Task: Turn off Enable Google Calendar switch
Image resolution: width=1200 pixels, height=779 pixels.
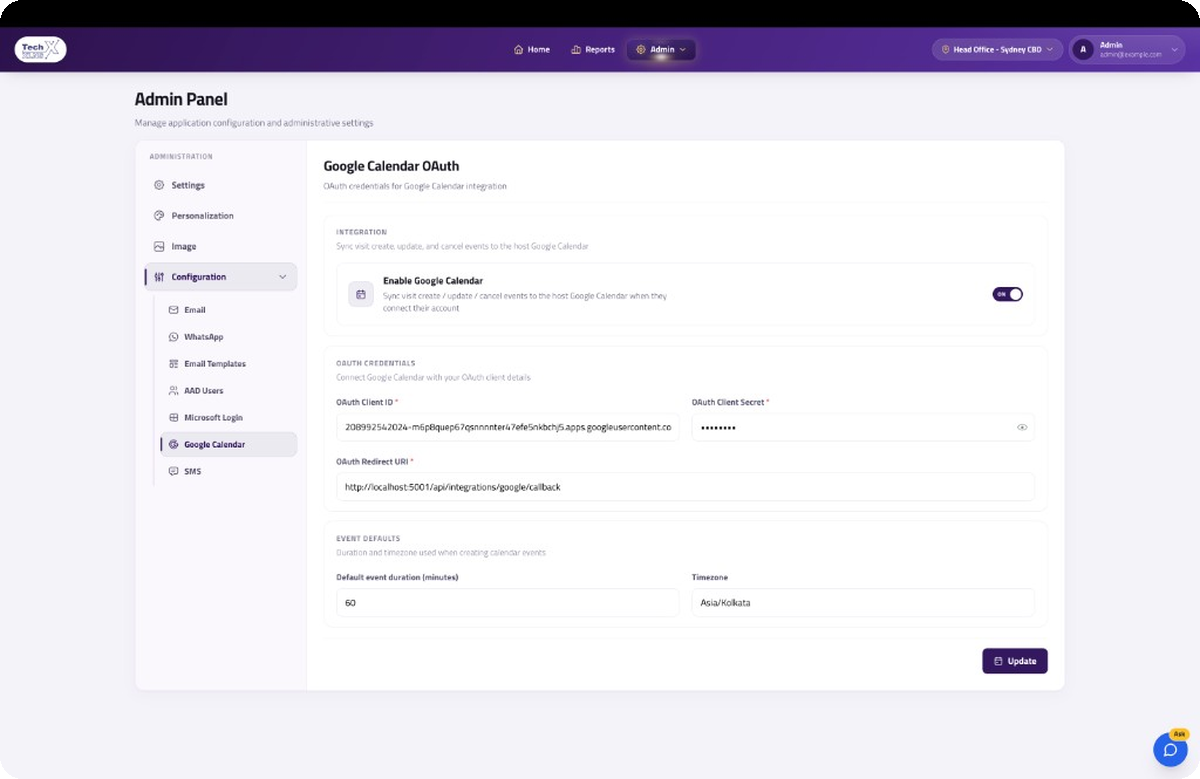Action: click(1007, 294)
